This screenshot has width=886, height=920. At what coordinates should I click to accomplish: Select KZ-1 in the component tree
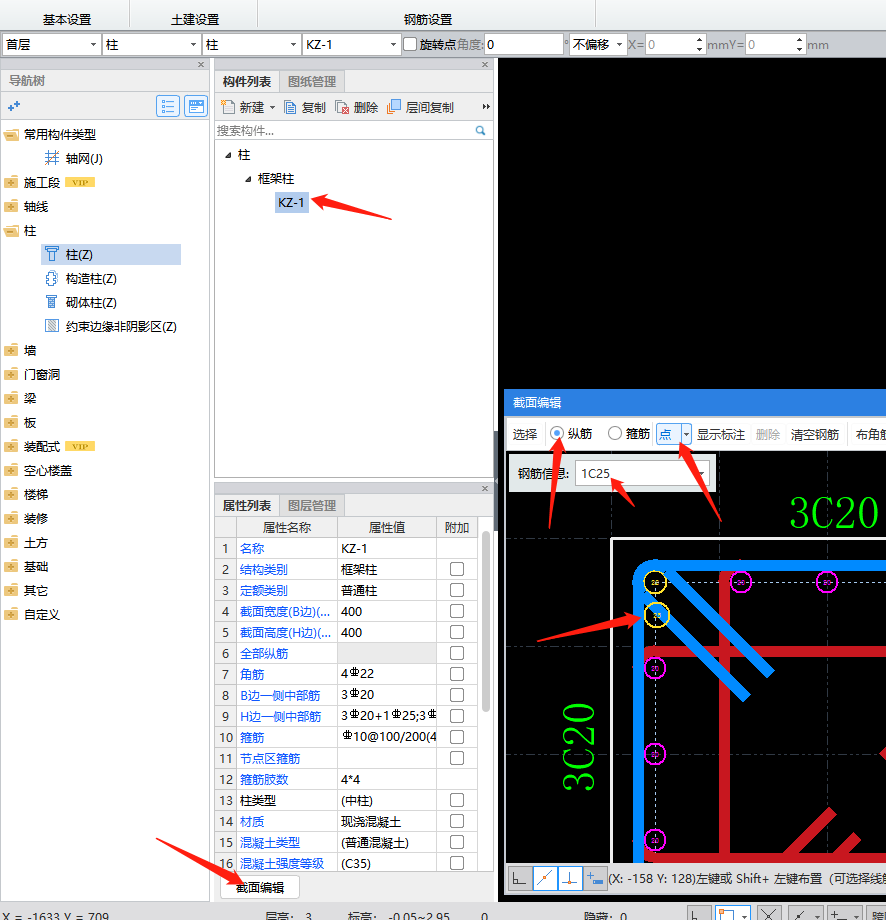[292, 202]
